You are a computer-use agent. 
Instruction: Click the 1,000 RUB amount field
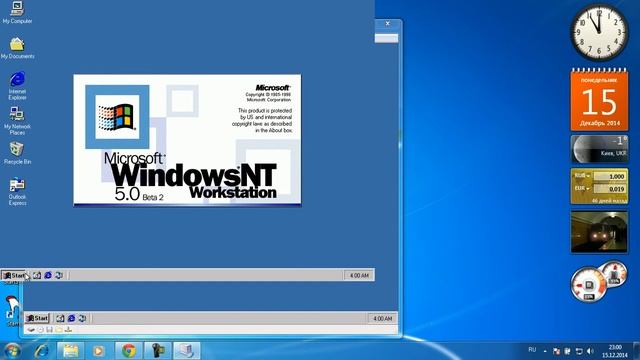coord(610,176)
